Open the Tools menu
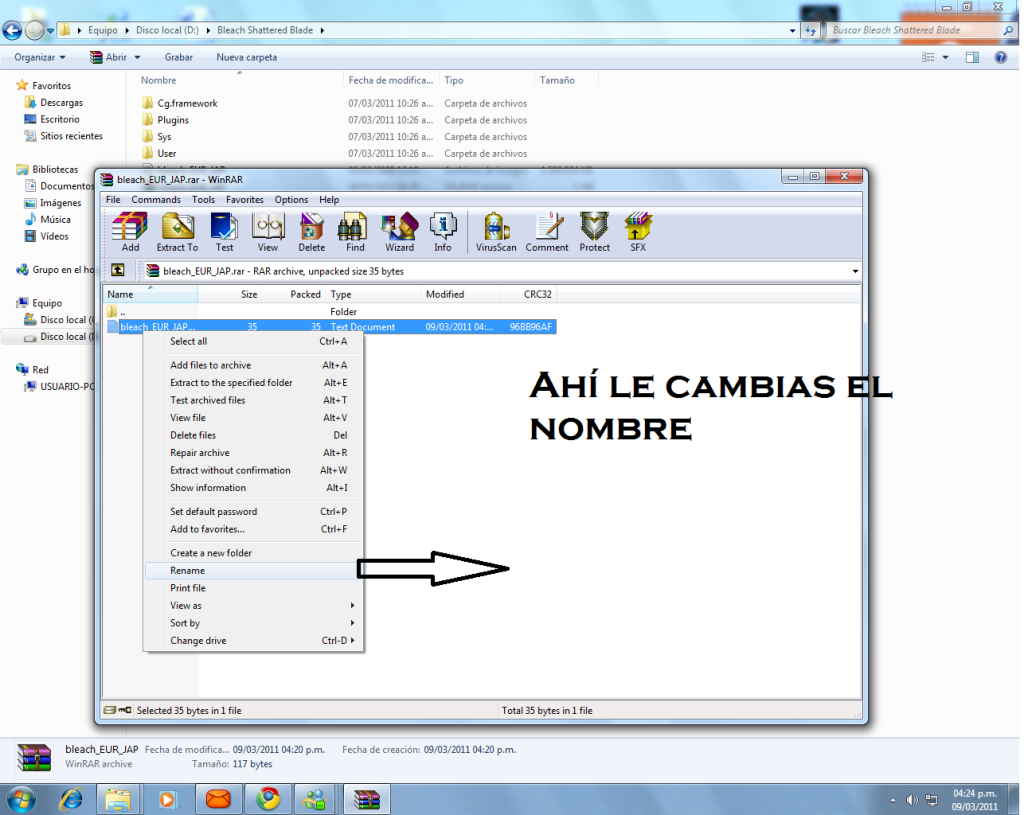This screenshot has width=1024, height=815. 203,200
